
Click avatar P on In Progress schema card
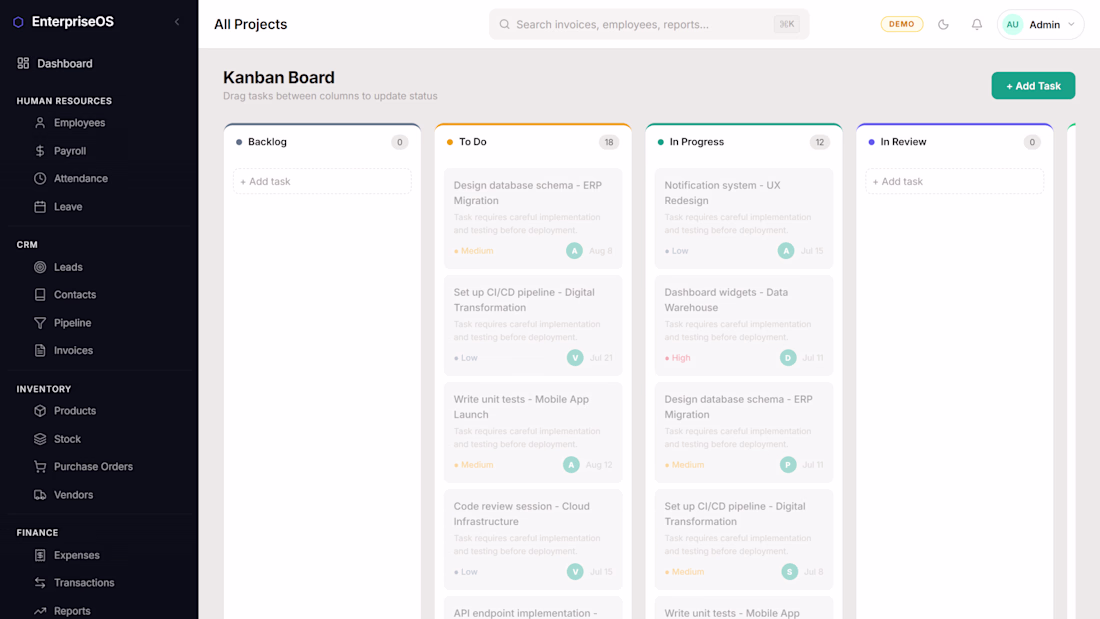[788, 465]
